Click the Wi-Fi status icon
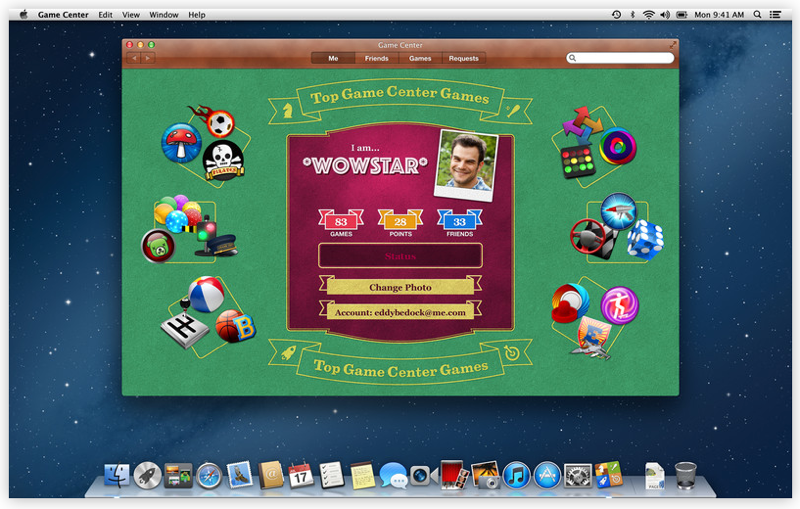Screen dimensions: 800x509 [x=648, y=15]
